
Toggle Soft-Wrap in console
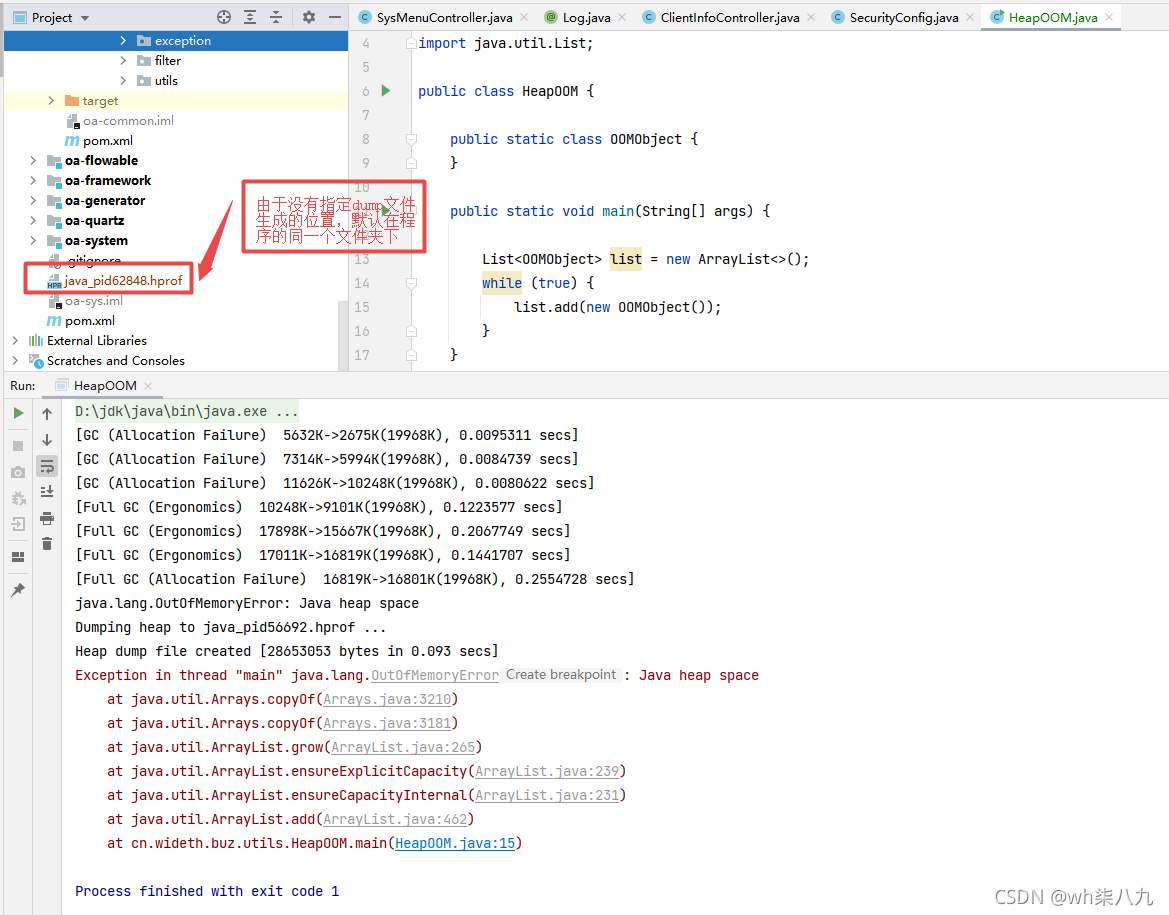[47, 466]
